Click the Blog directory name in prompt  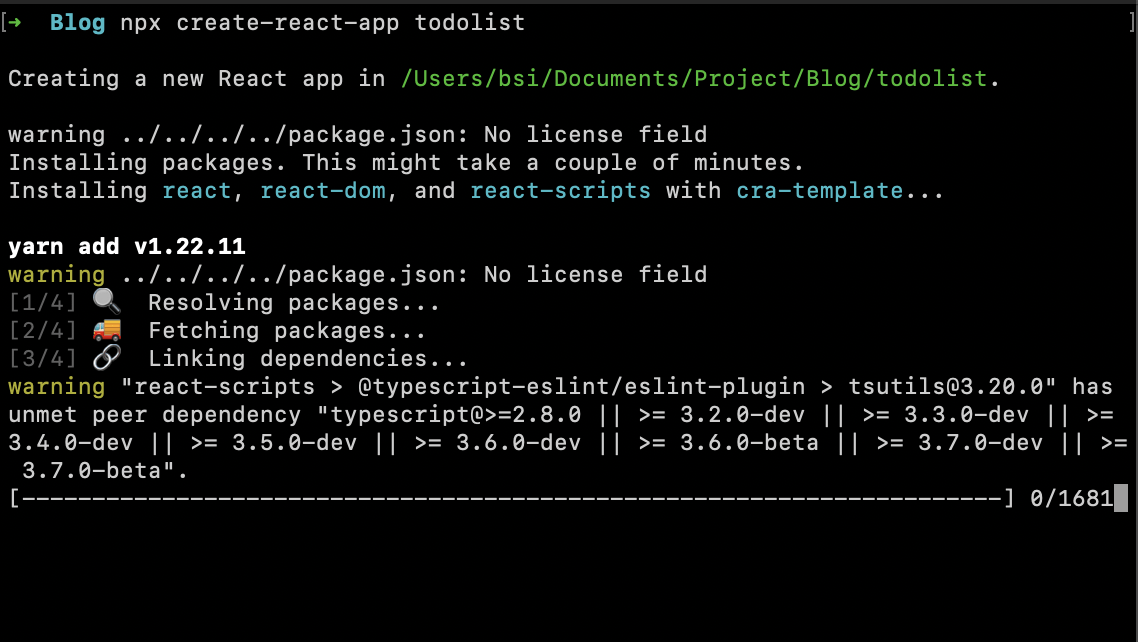click(x=78, y=22)
